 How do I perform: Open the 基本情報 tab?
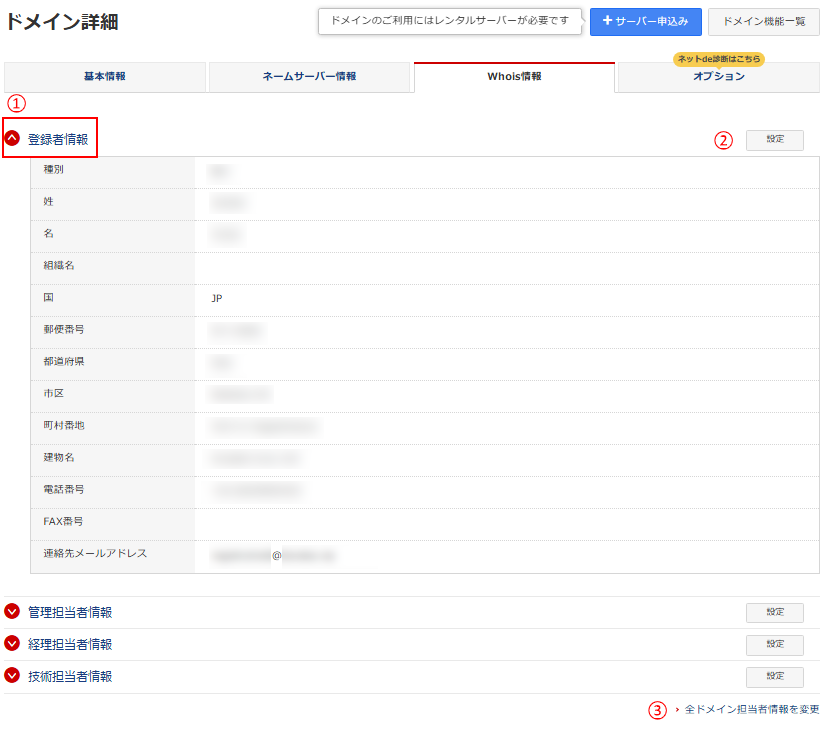pyautogui.click(x=105, y=77)
